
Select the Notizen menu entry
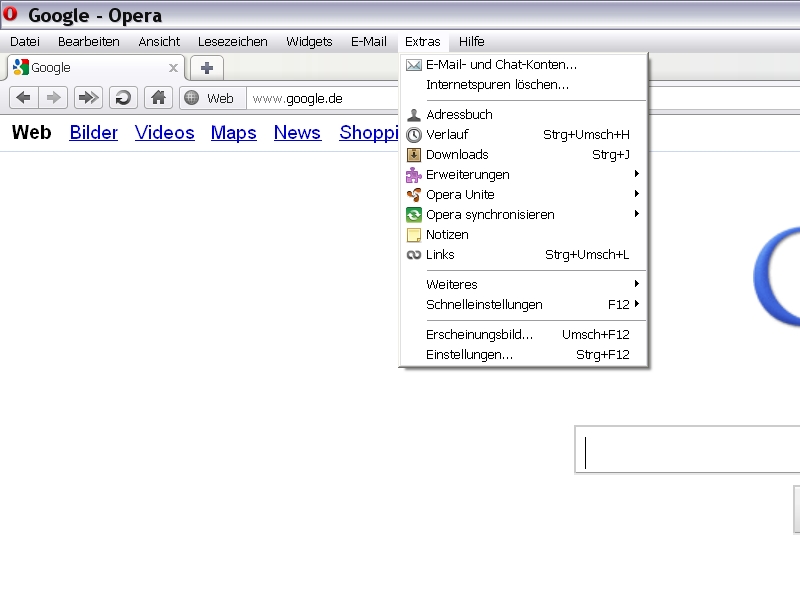(523, 235)
